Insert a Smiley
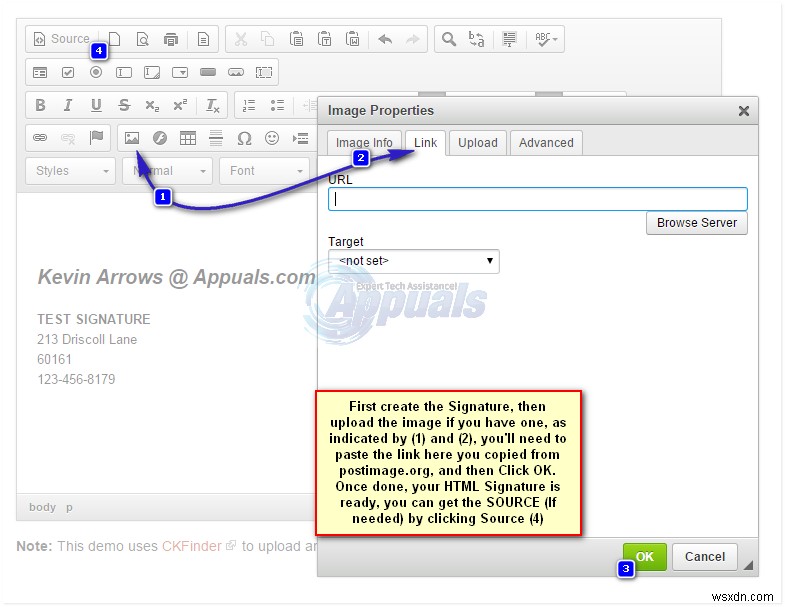Image resolution: width=785 pixels, height=607 pixels. tap(272, 138)
